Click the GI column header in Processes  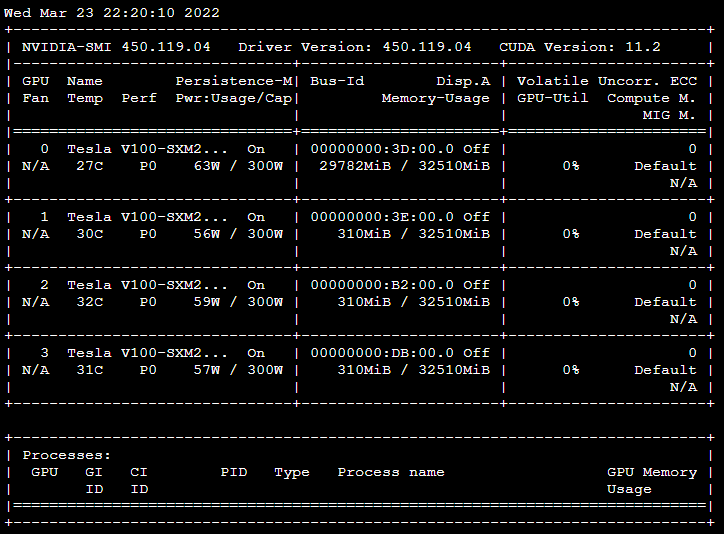point(94,472)
